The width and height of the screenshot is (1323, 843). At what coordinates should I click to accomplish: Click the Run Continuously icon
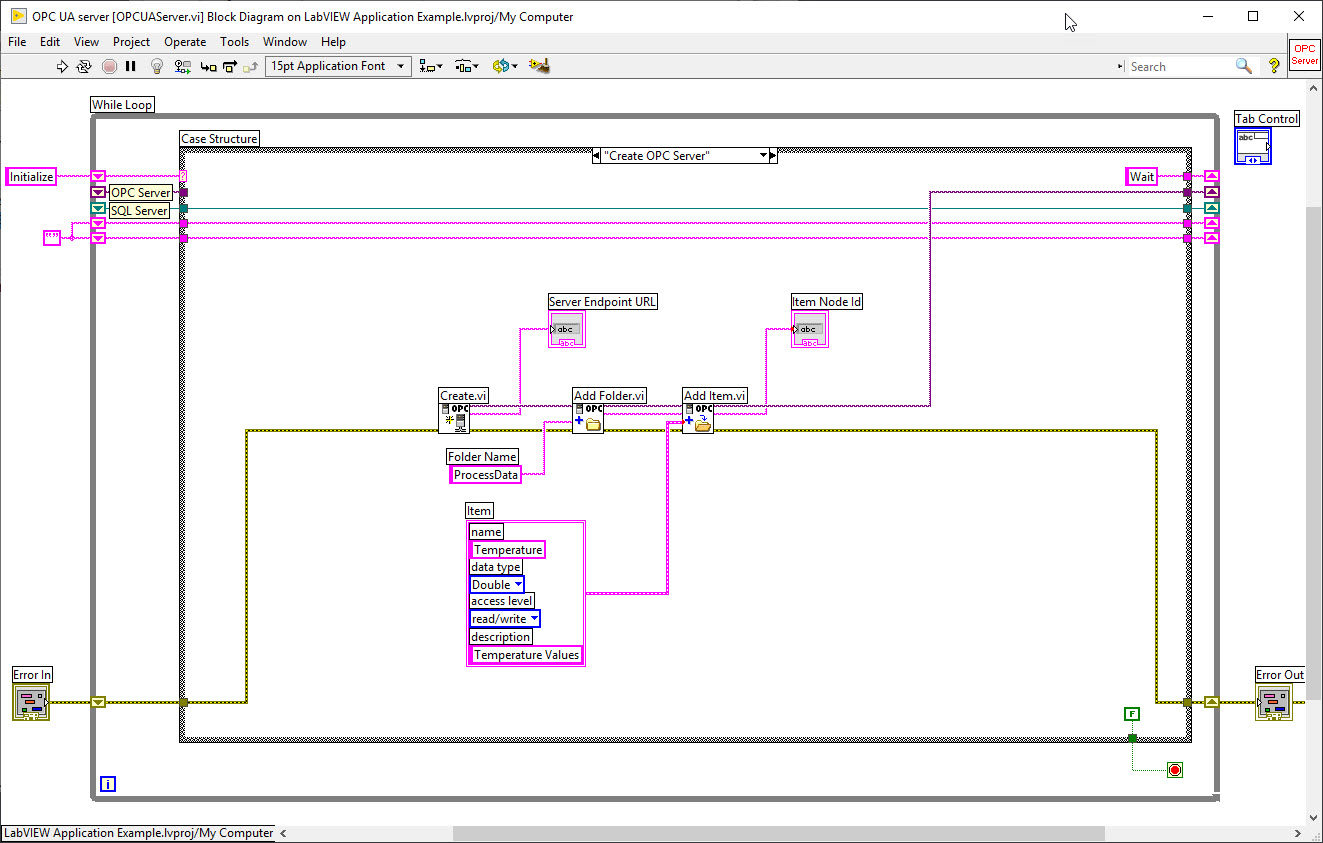(x=84, y=66)
